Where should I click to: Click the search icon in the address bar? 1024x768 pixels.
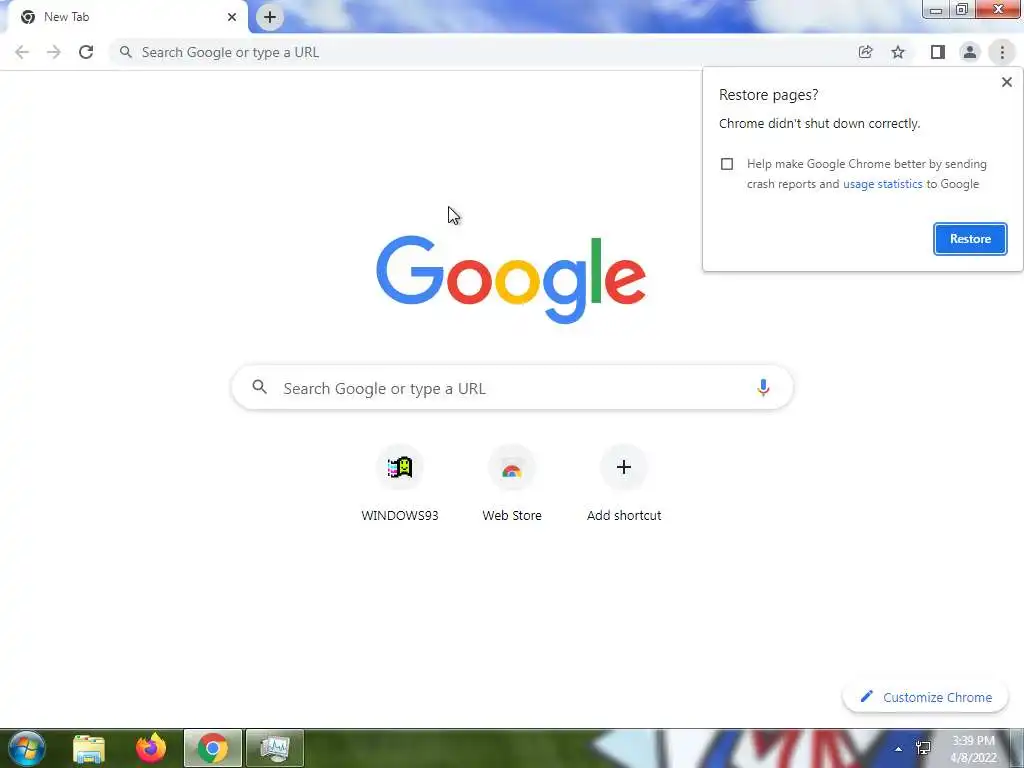pyautogui.click(x=125, y=52)
